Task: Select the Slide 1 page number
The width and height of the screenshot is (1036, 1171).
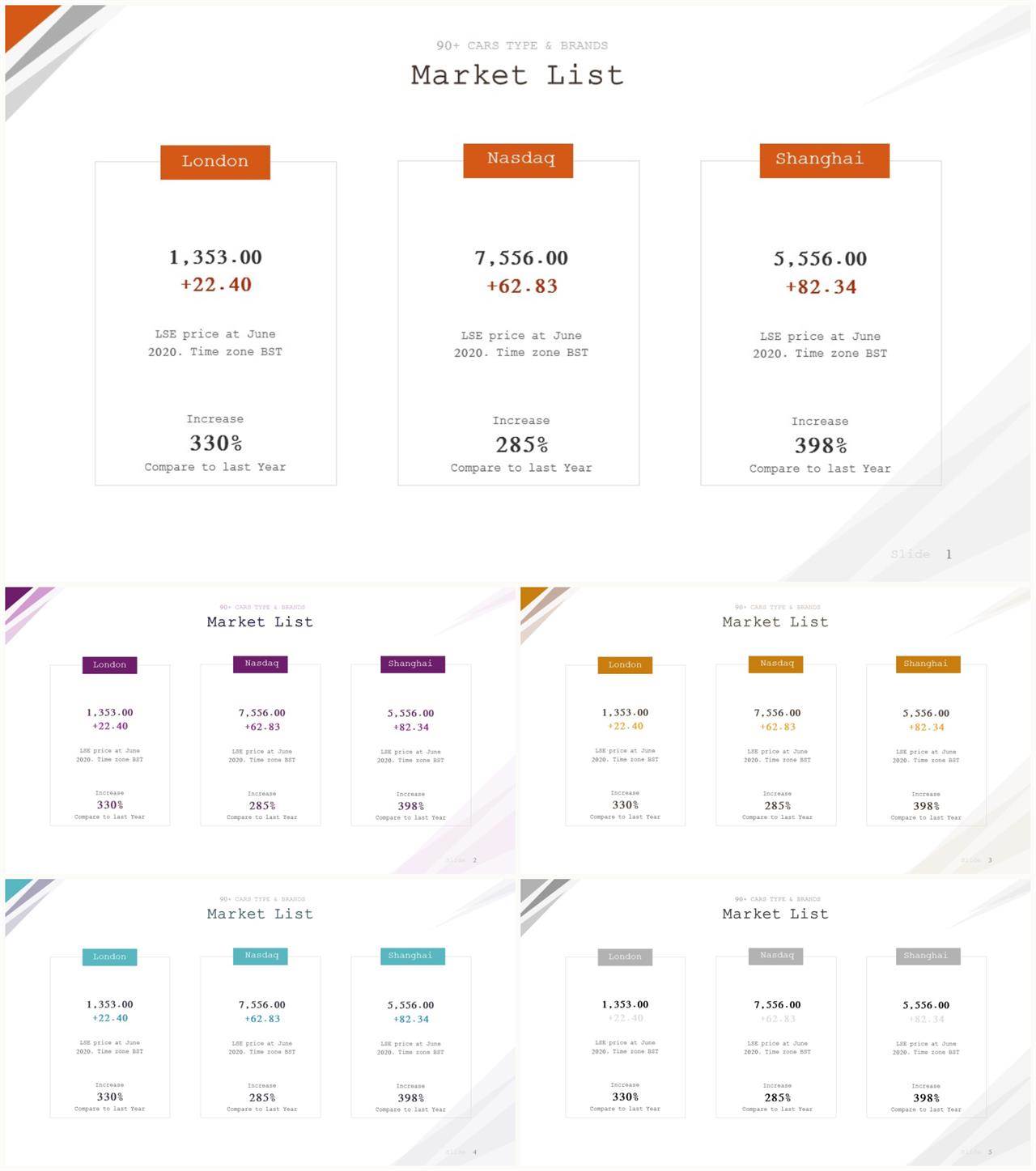Action: coord(921,554)
